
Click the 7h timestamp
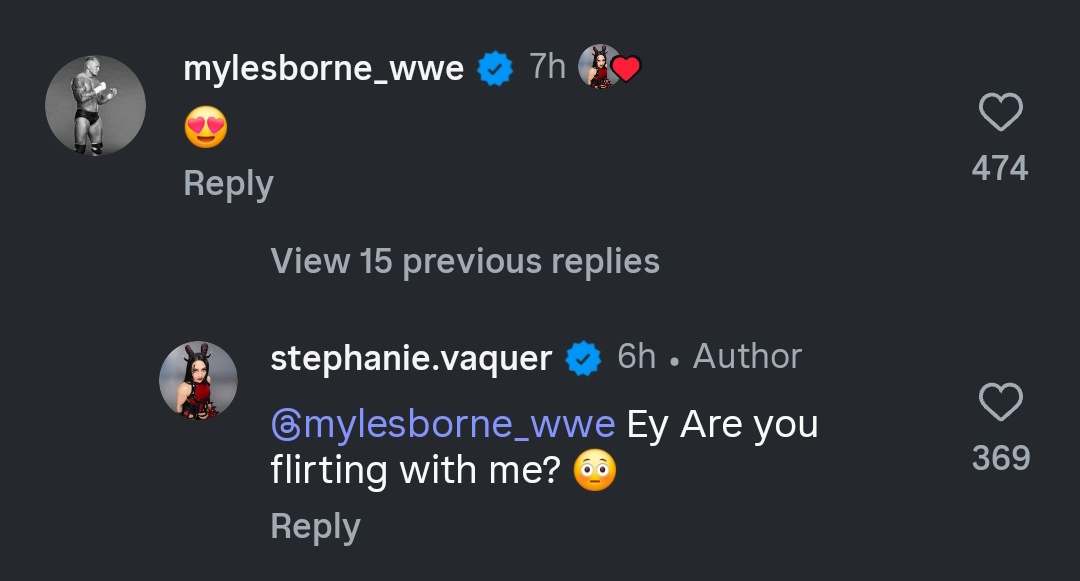coord(547,67)
